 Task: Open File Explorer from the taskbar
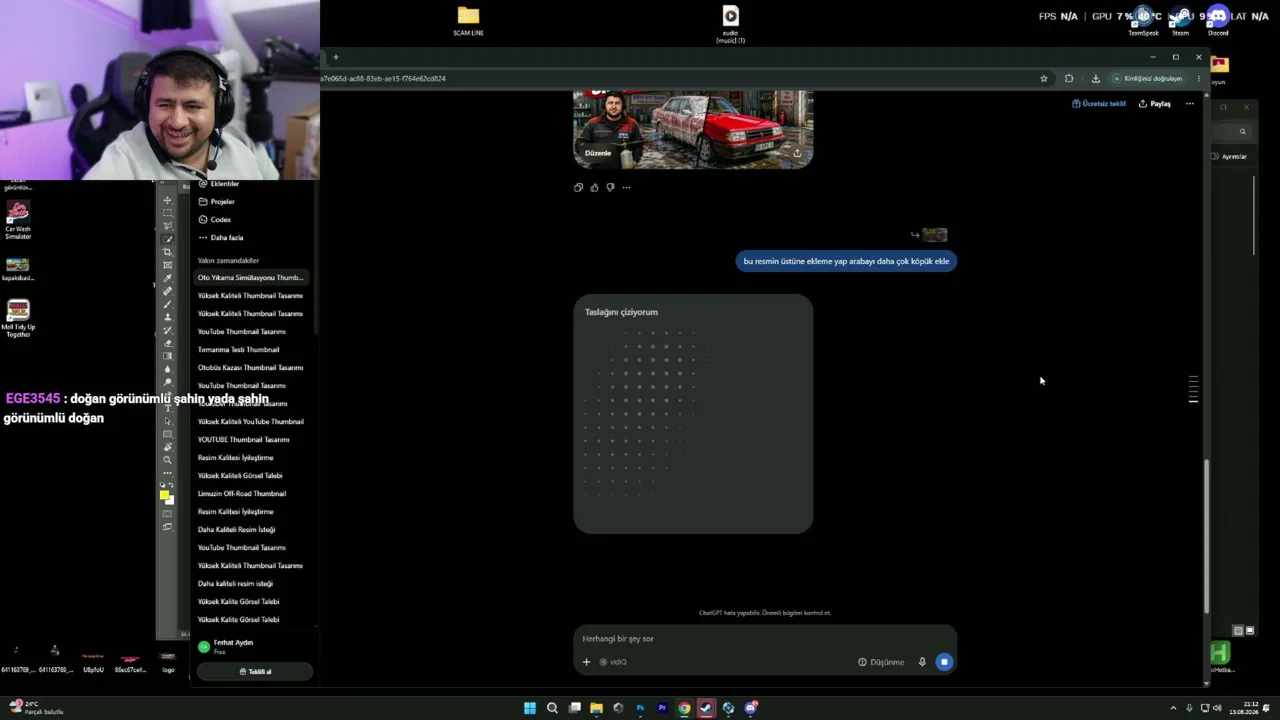click(596, 708)
